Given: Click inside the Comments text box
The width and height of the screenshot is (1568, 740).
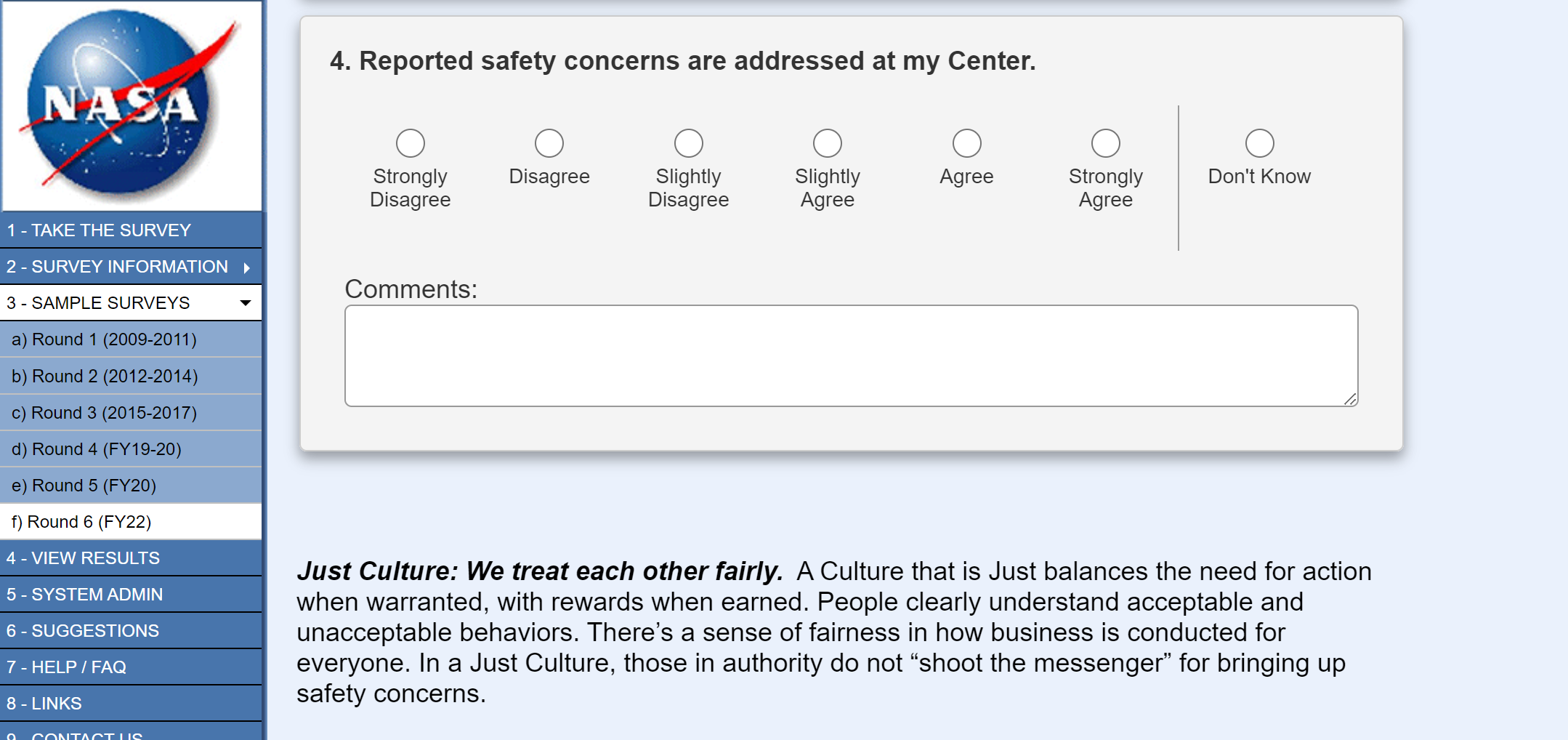Looking at the screenshot, I should tap(850, 355).
